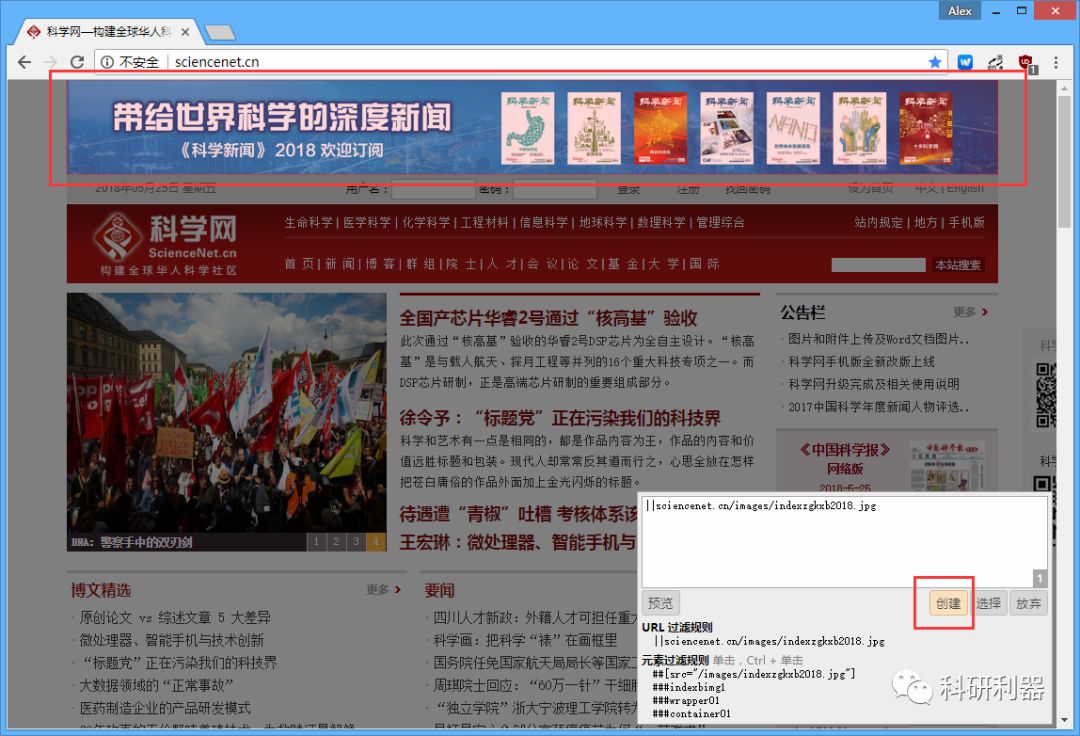Image resolution: width=1080 pixels, height=736 pixels.
Task: Open site info next to 不安全
Action: (x=107, y=62)
